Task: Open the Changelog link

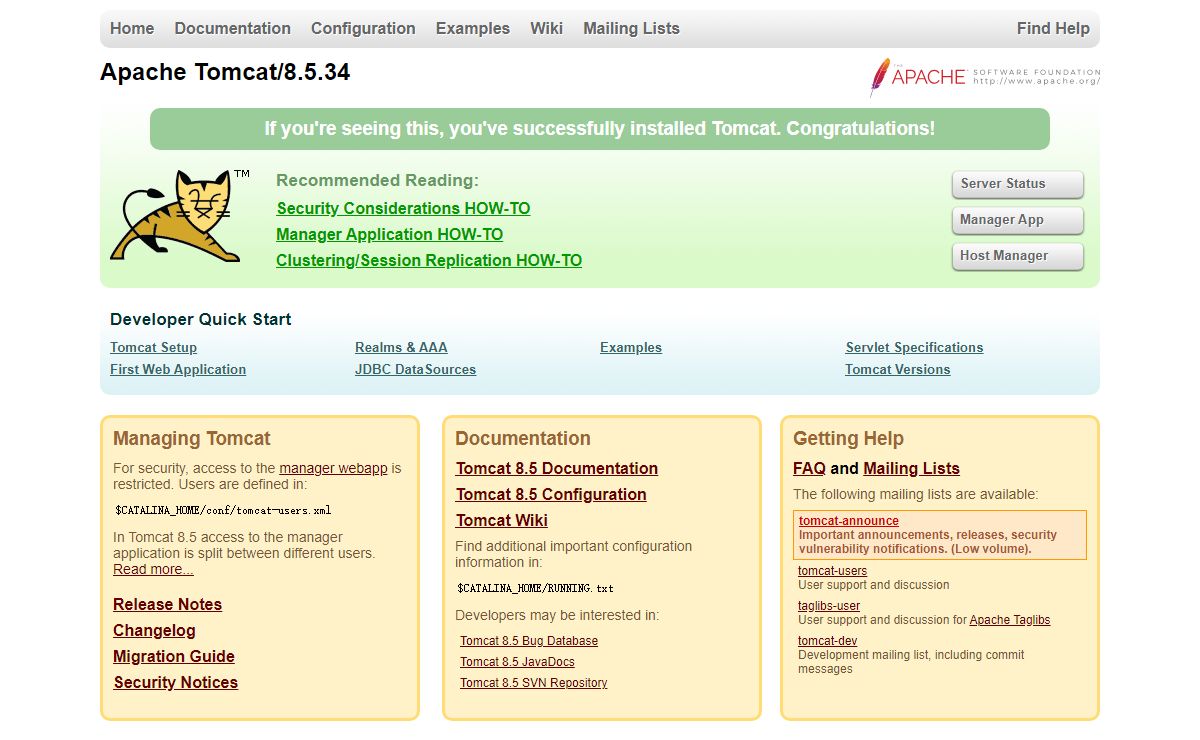Action: tap(154, 630)
